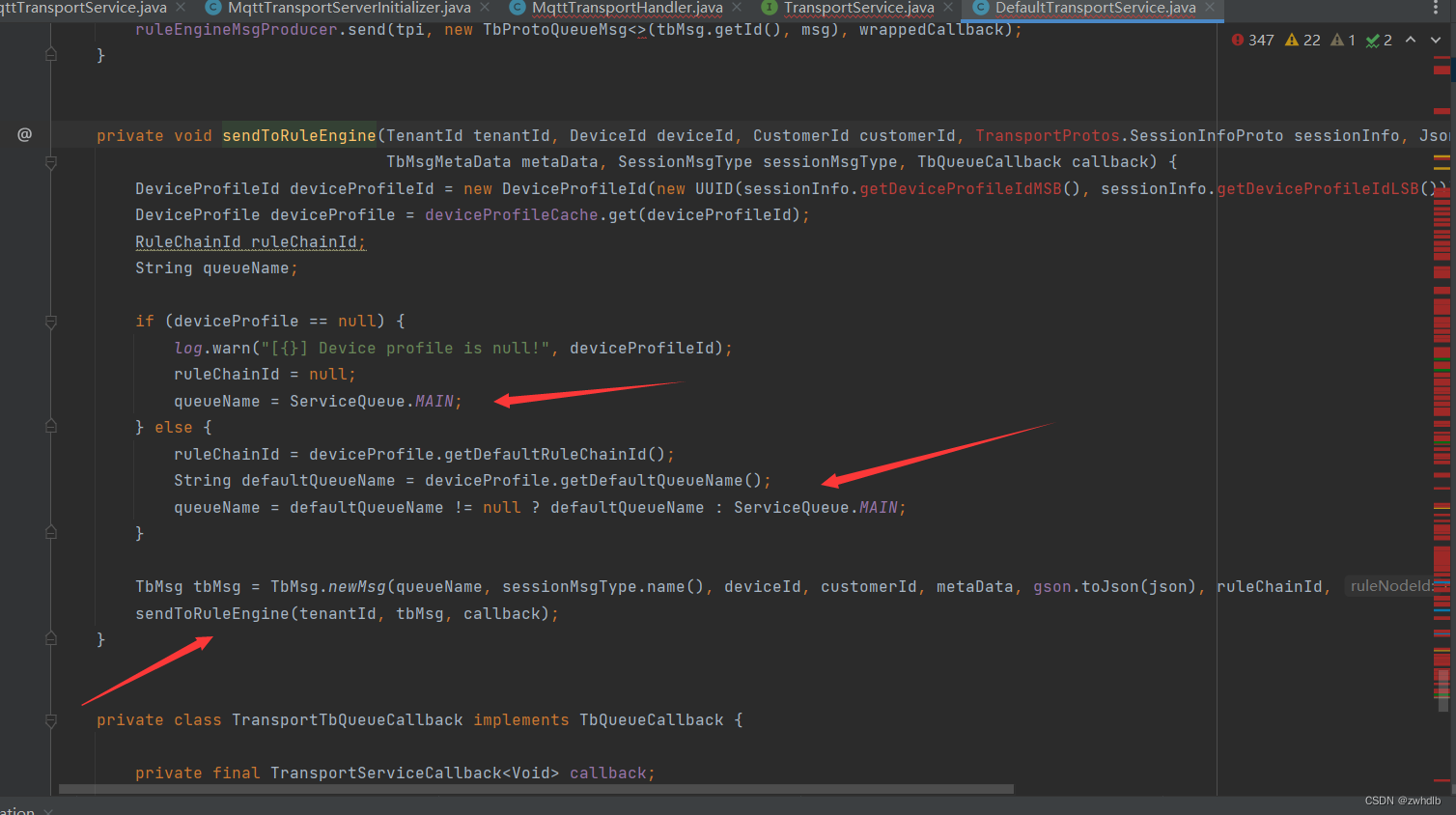Image resolution: width=1456 pixels, height=815 pixels.
Task: Toggle fold marker closing the else block
Action: tap(51, 532)
